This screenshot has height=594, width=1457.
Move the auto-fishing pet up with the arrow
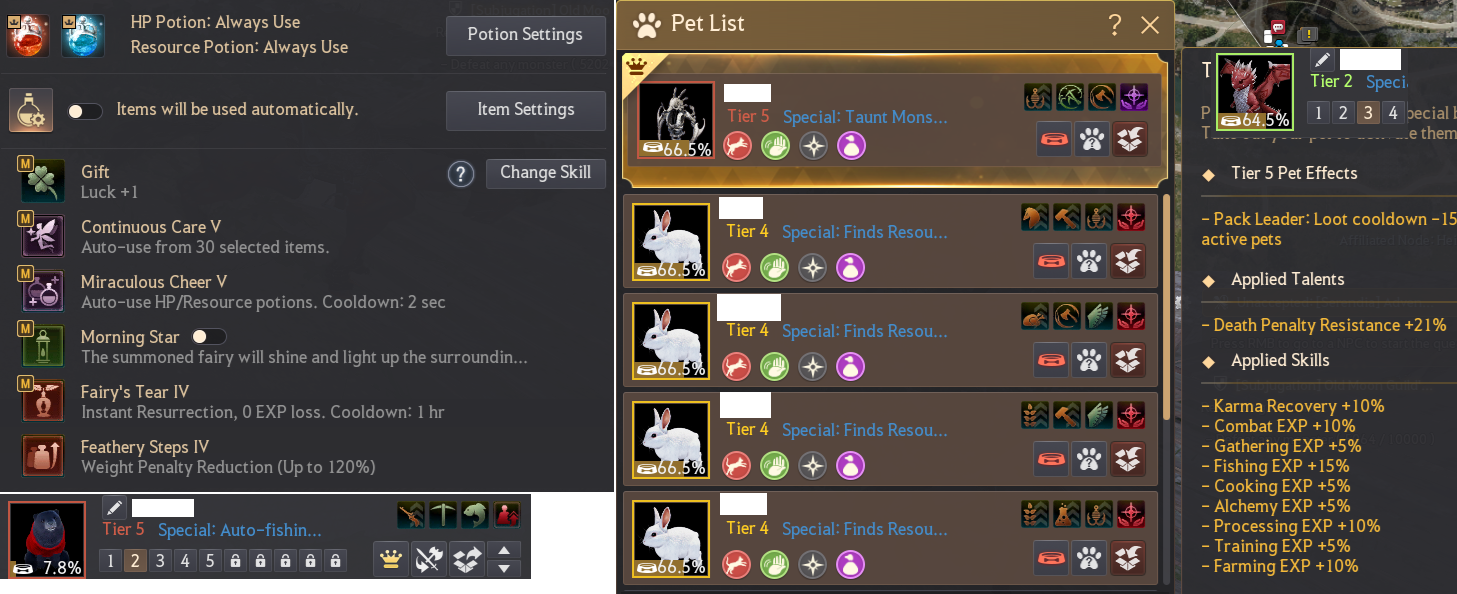[x=503, y=550]
